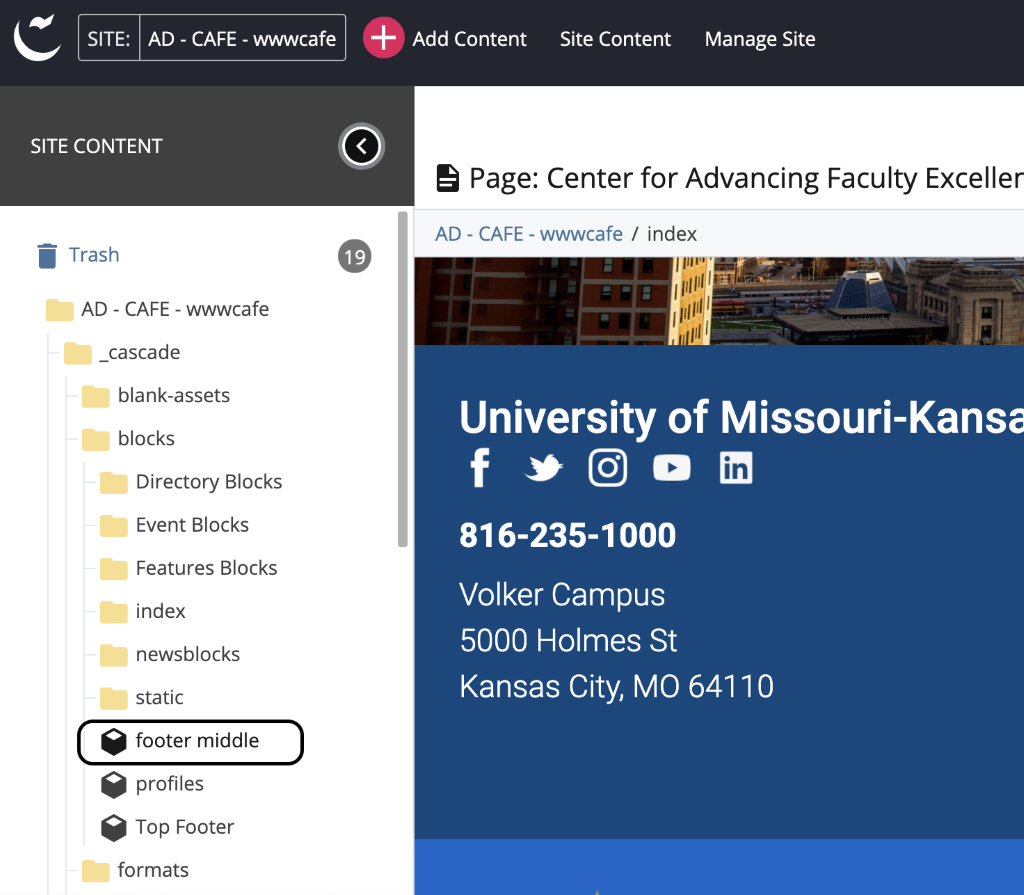1024x895 pixels.
Task: Click the Facebook icon in footer
Action: (480, 468)
